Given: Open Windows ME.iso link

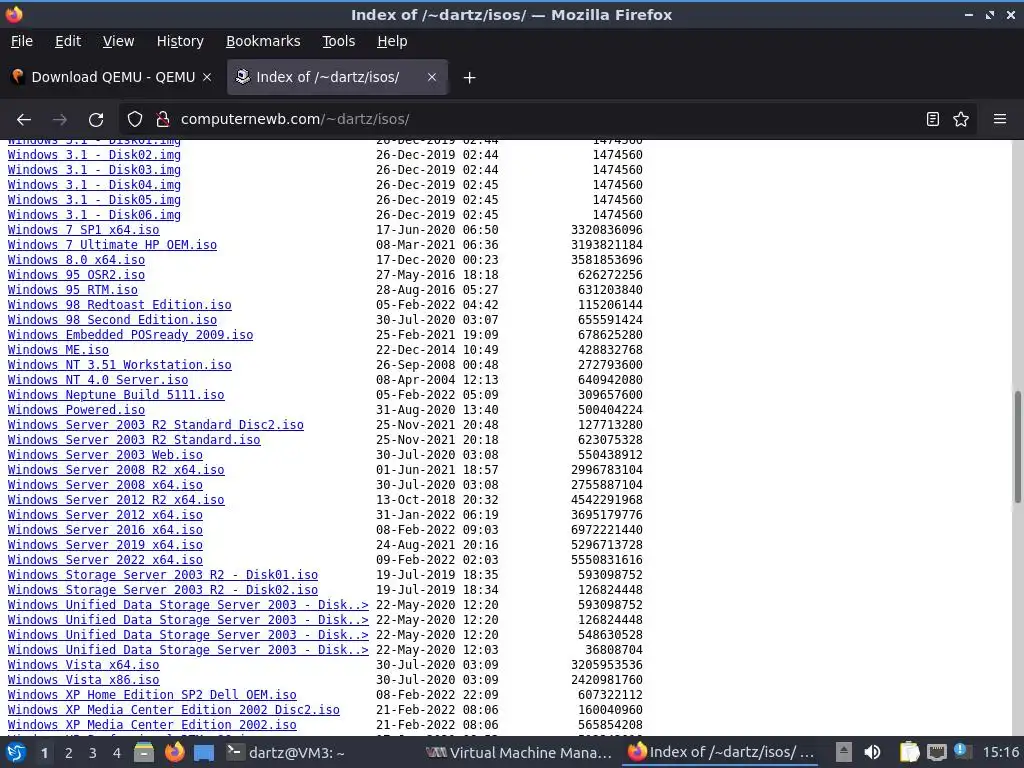Looking at the screenshot, I should point(58,350).
